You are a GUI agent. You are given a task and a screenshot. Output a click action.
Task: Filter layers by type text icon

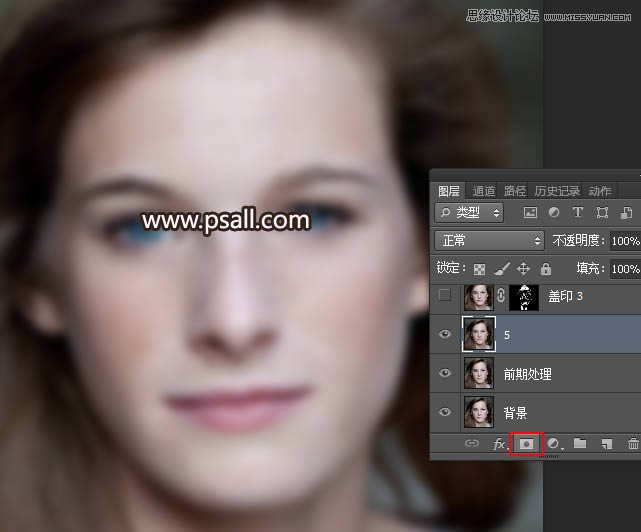click(x=577, y=212)
